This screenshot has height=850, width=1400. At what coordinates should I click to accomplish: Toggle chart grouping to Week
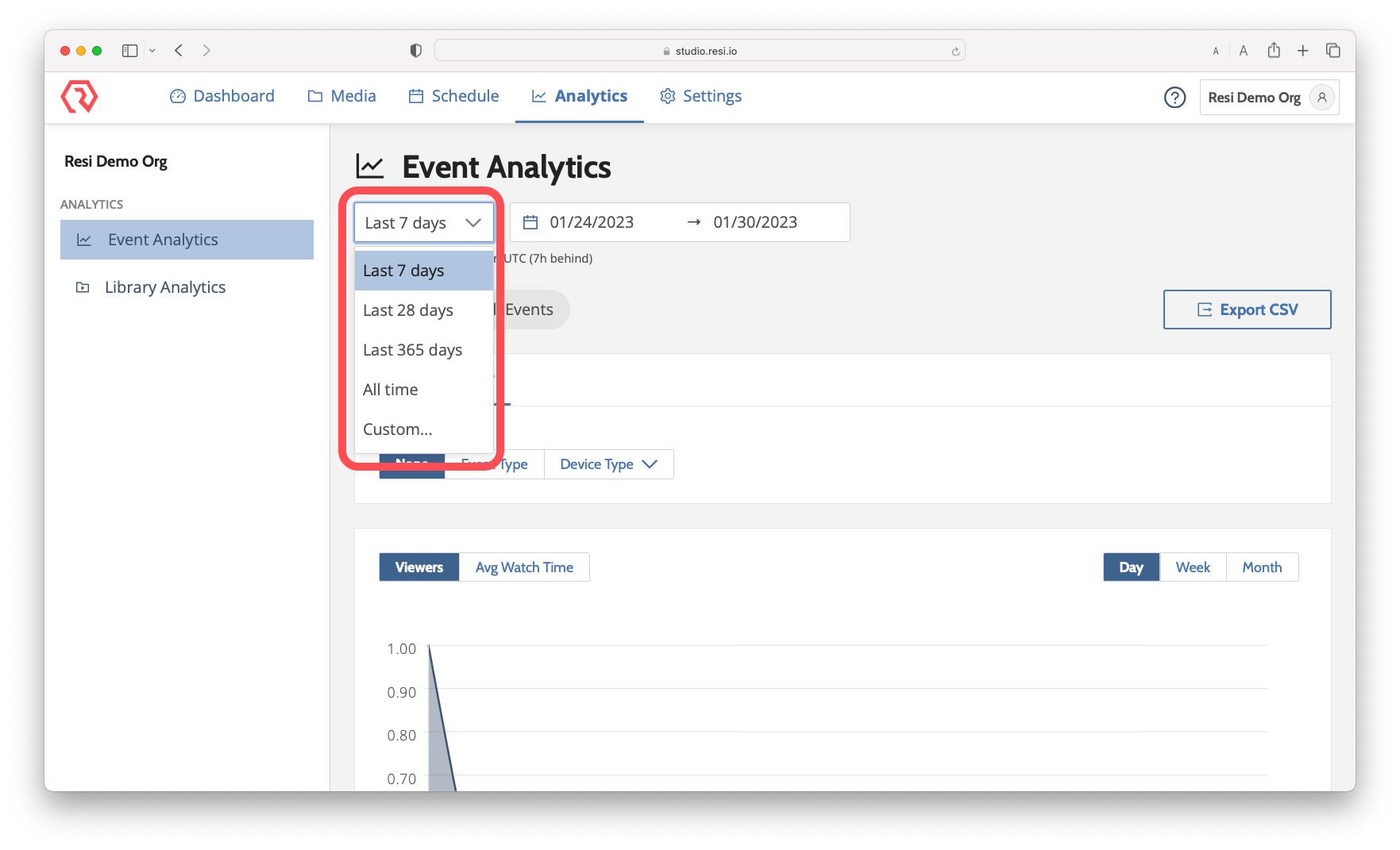(x=1193, y=567)
